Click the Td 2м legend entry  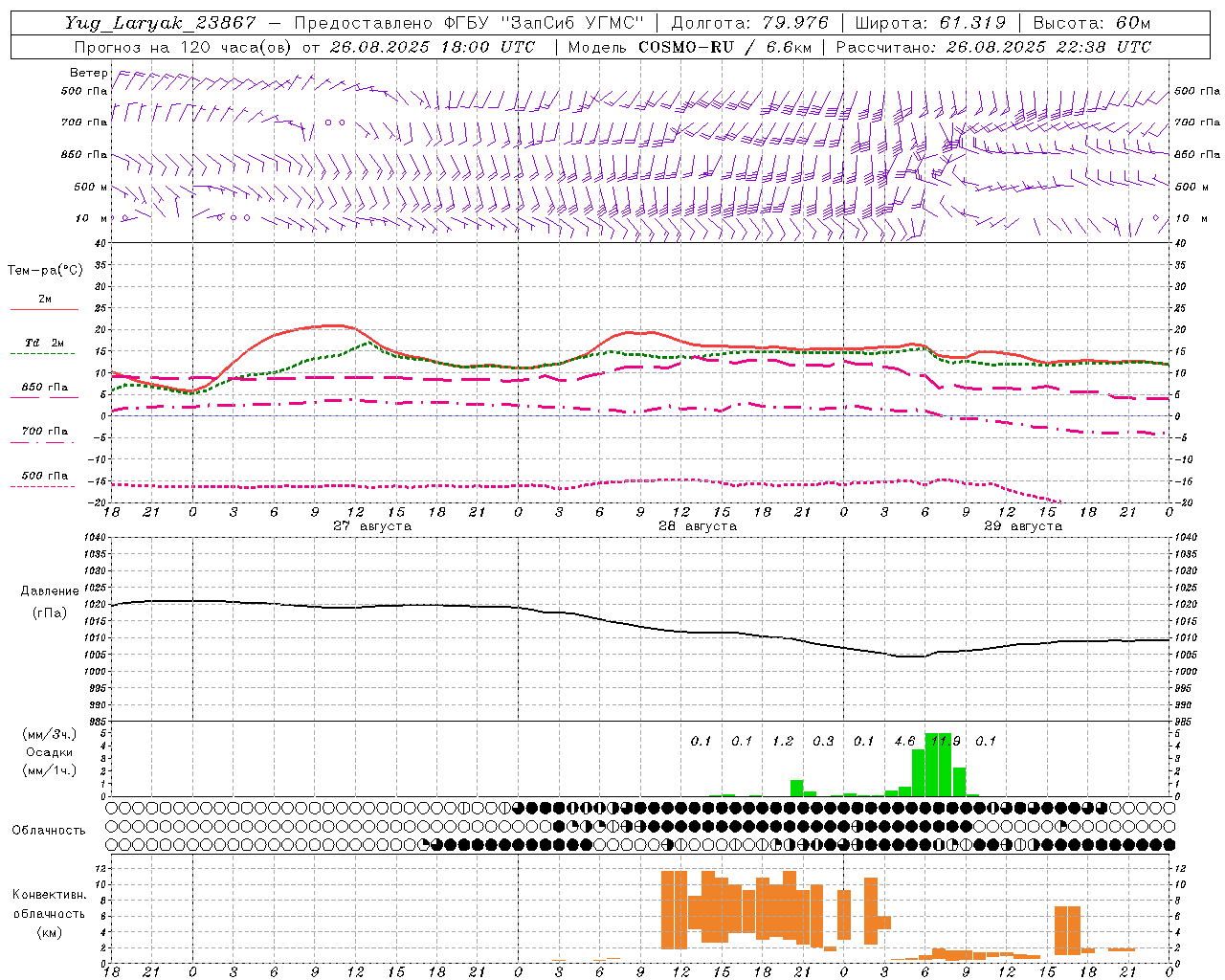tap(45, 343)
